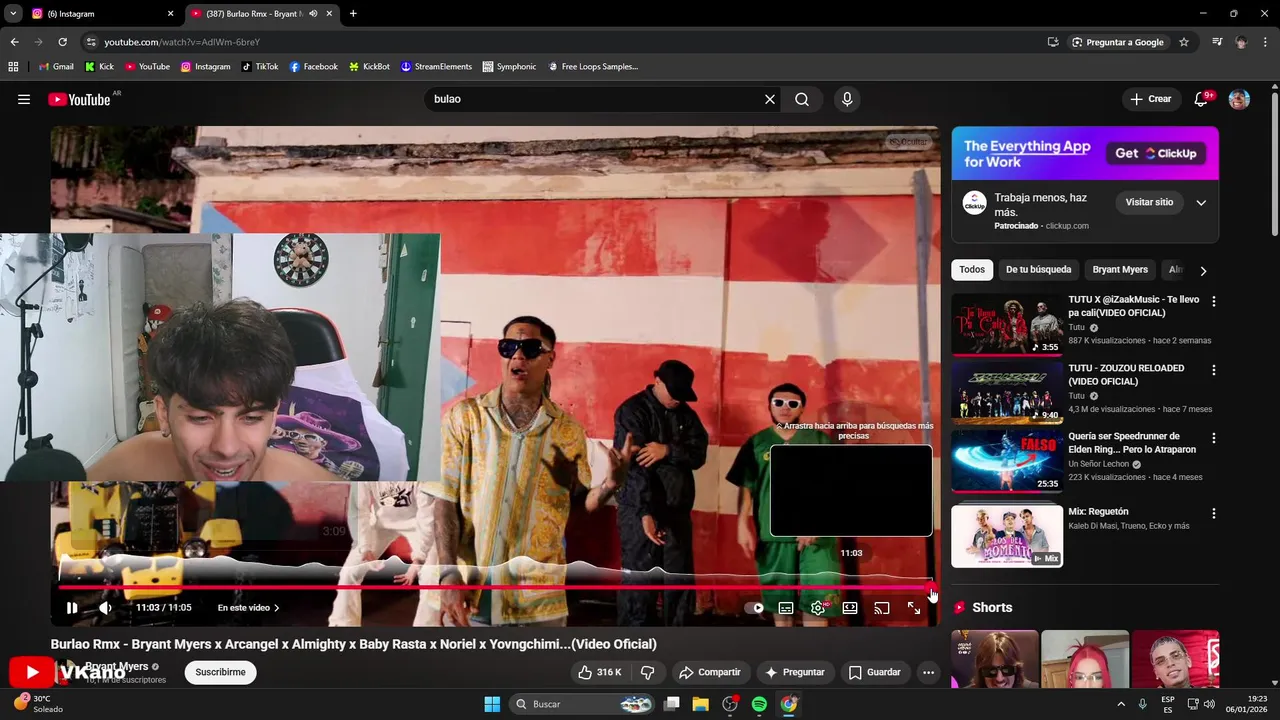Click the Crear button
1280x720 pixels.
[x=1151, y=99]
